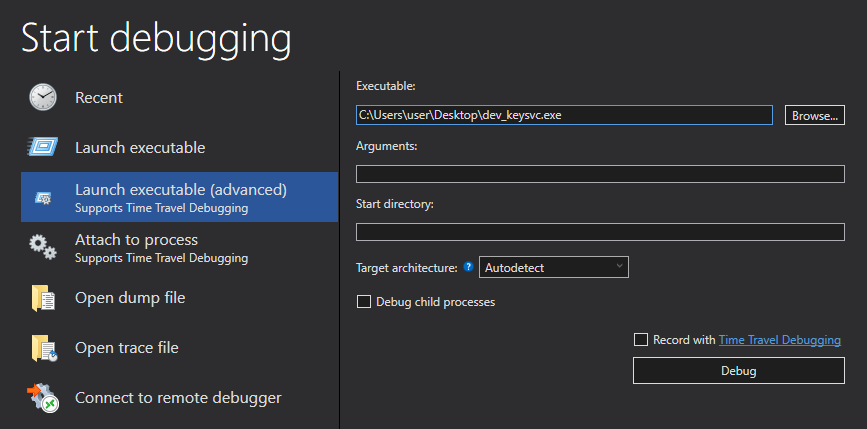Click the Connect to remote debugger icon
This screenshot has width=867, height=429.
tap(43, 398)
